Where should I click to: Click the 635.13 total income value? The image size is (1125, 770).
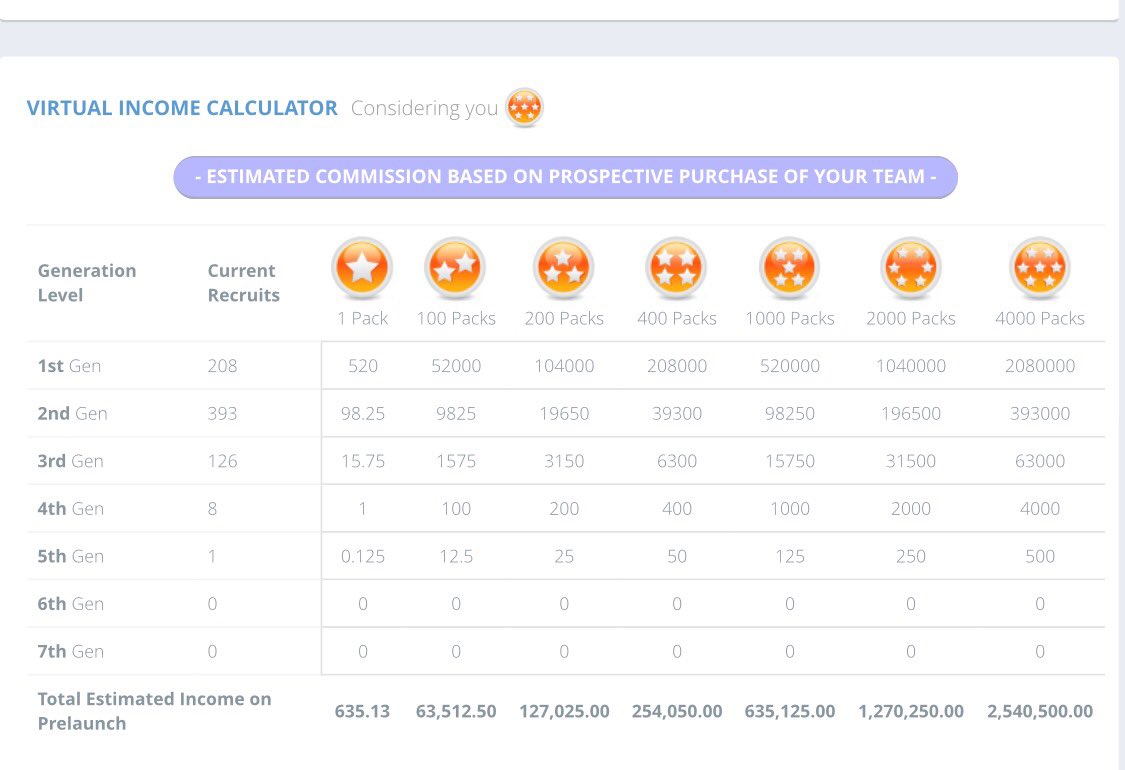[x=362, y=711]
